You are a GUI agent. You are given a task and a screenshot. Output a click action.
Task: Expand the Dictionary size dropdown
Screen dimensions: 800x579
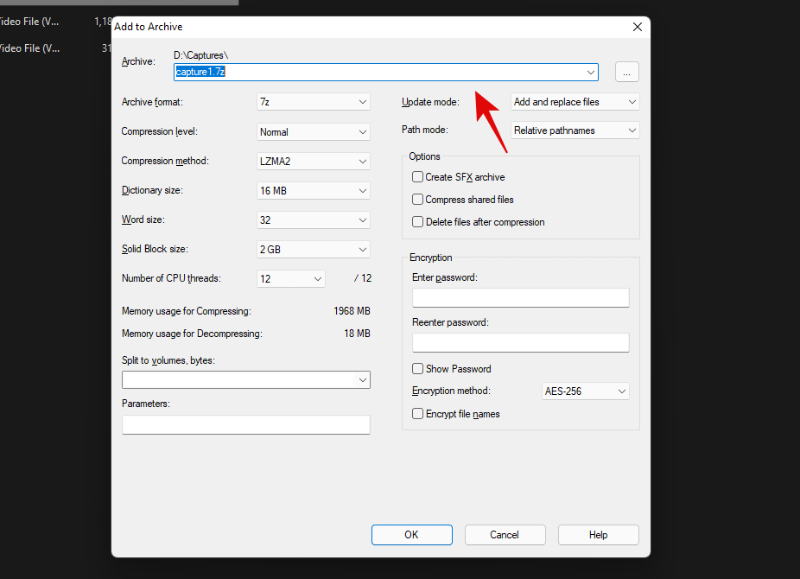coord(314,190)
